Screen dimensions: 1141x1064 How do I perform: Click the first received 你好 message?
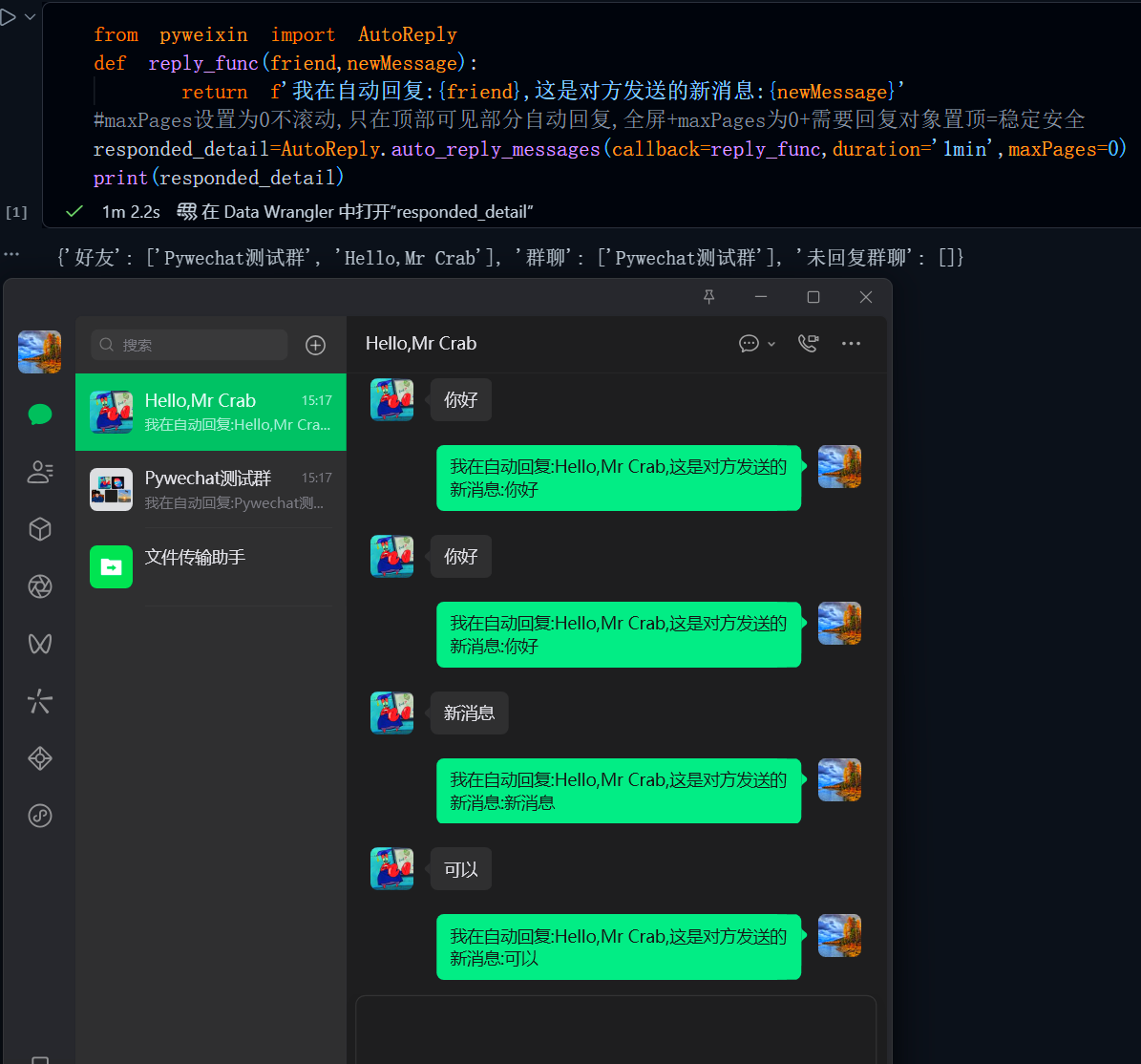point(460,399)
